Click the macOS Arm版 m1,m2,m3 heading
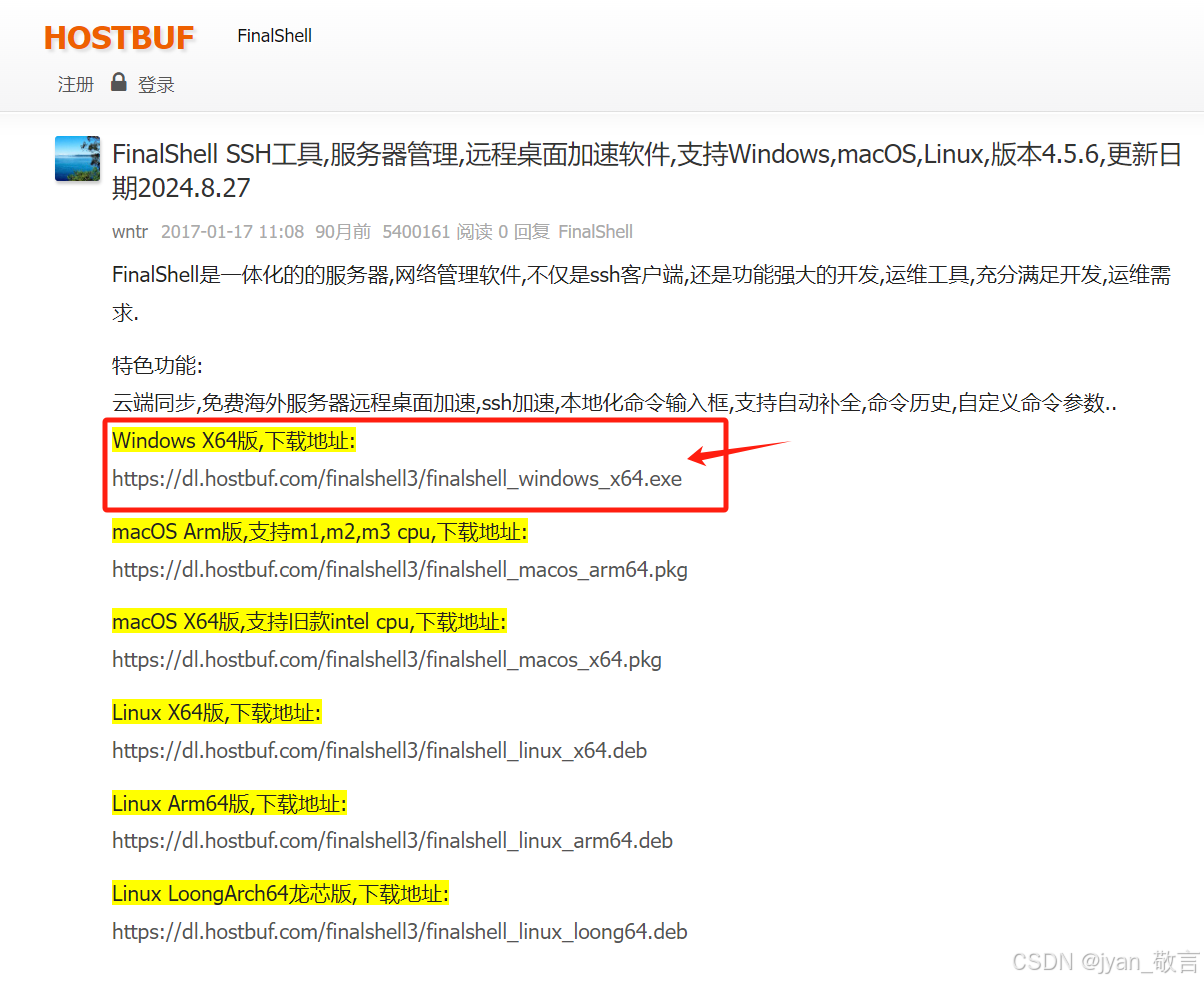This screenshot has width=1204, height=981. point(320,531)
